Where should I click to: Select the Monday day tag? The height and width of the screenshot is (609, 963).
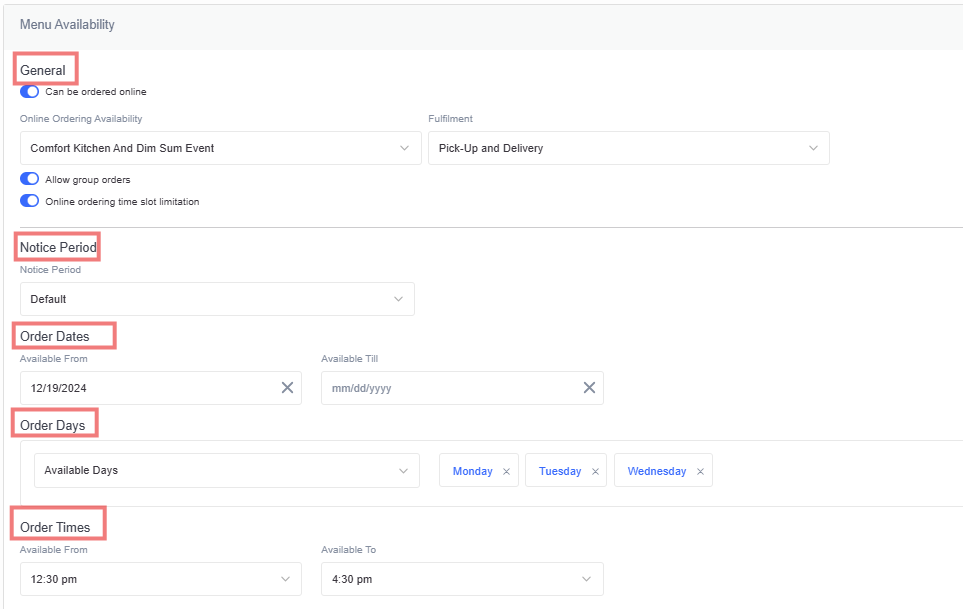(x=472, y=471)
